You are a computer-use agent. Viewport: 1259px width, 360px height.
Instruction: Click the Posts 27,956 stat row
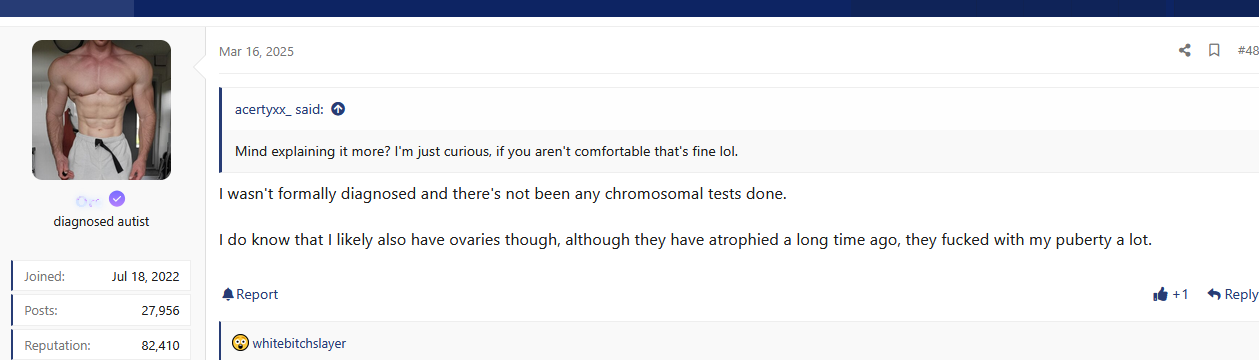(x=101, y=310)
